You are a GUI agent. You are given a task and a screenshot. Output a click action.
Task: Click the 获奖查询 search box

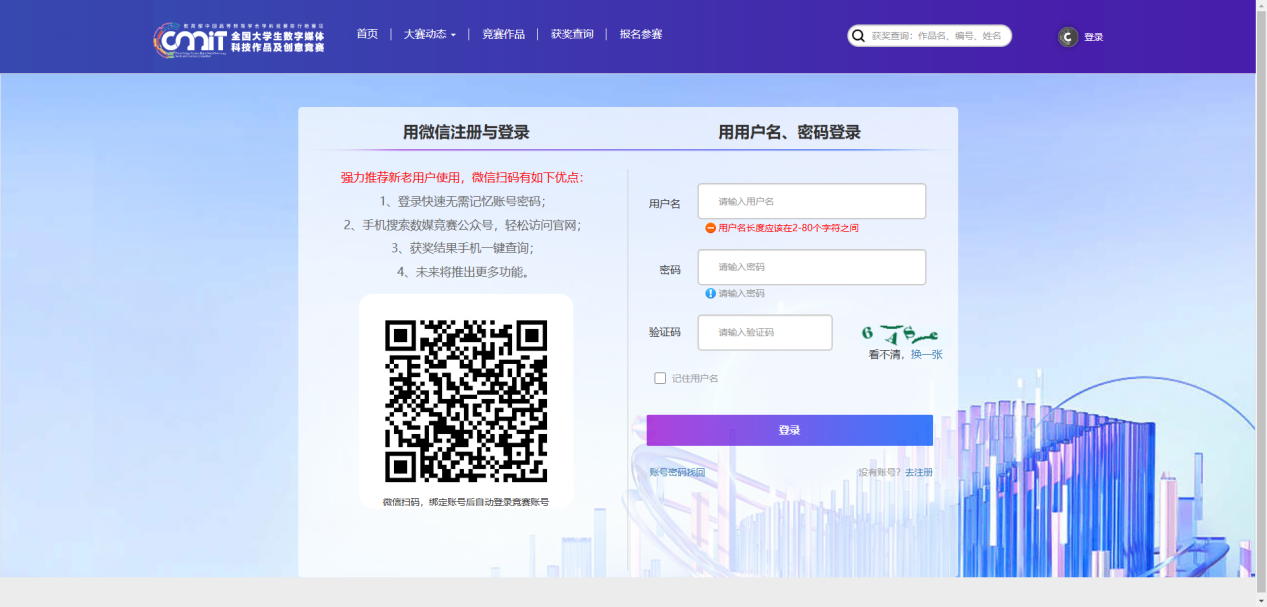click(x=930, y=36)
